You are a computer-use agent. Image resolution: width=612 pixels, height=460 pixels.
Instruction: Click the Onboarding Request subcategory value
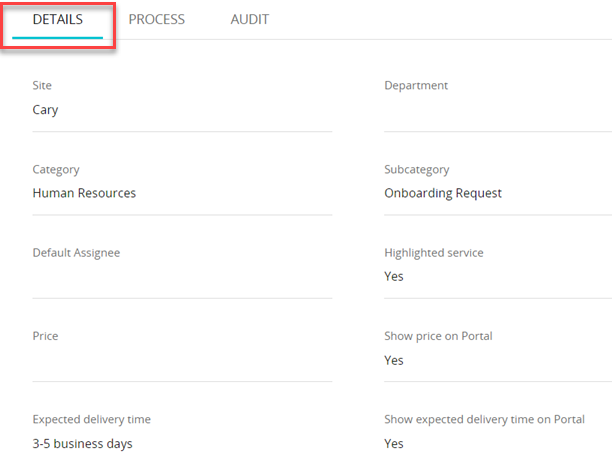pos(442,193)
